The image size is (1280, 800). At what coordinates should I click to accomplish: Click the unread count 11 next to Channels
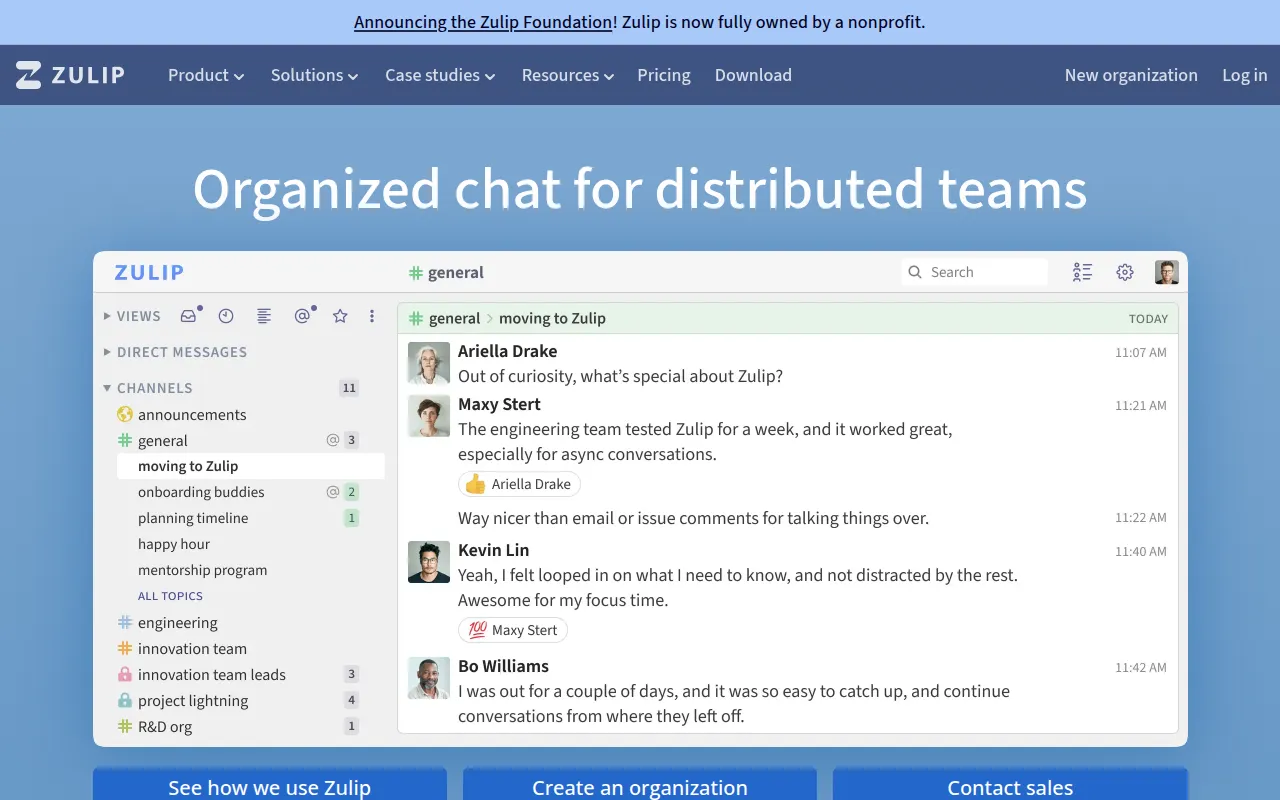[348, 388]
